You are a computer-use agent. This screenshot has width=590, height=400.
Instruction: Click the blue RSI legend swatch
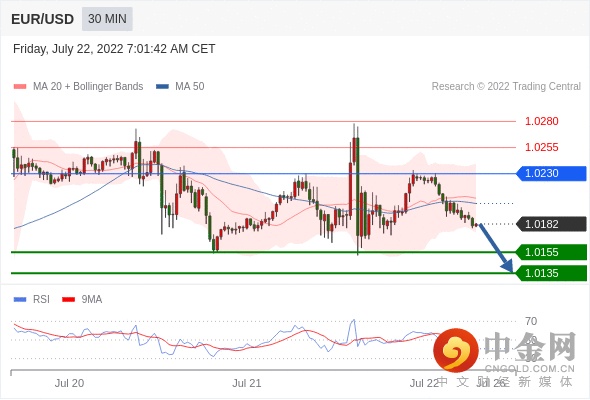pos(20,300)
